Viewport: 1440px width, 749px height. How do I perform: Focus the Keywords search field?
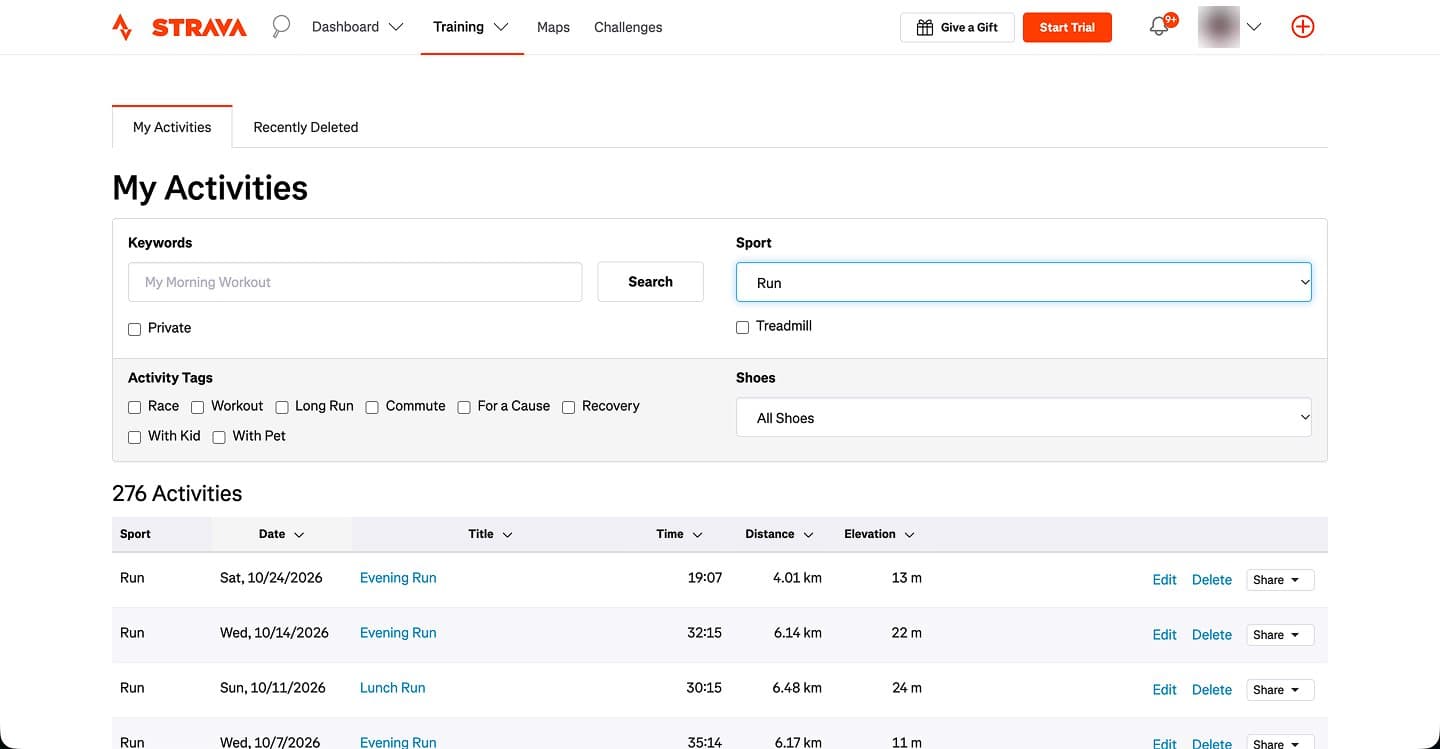pos(355,282)
